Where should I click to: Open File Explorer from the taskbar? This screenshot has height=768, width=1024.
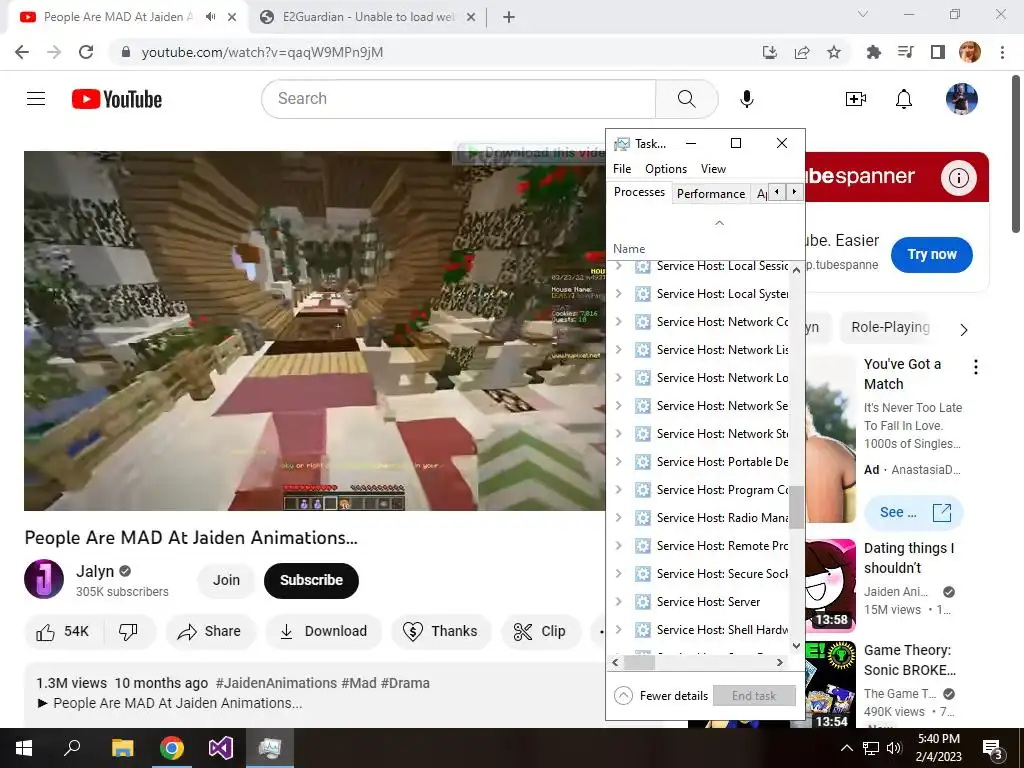[122, 748]
